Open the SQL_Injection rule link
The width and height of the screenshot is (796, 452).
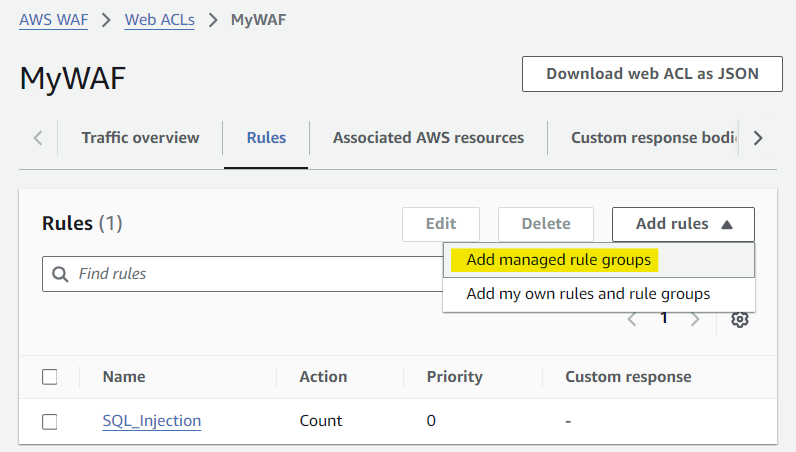coord(152,421)
